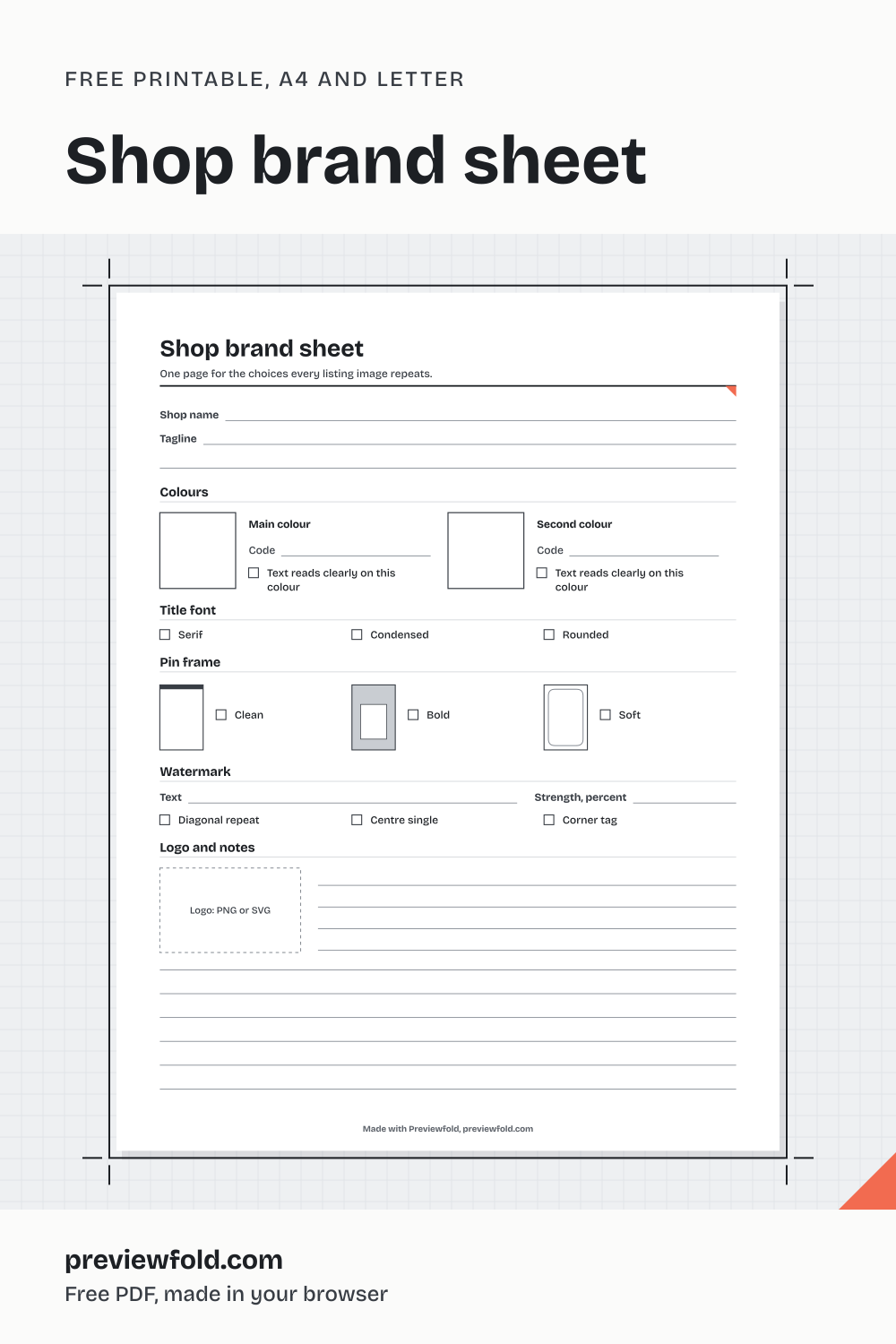
Task: Click the Main colour swatch box
Action: pyautogui.click(x=198, y=550)
